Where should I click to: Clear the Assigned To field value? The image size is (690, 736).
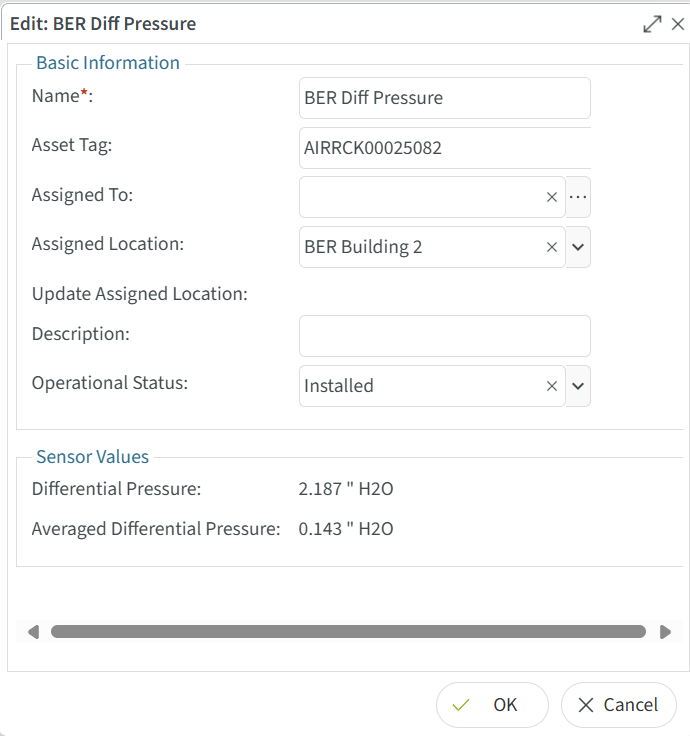(x=551, y=198)
